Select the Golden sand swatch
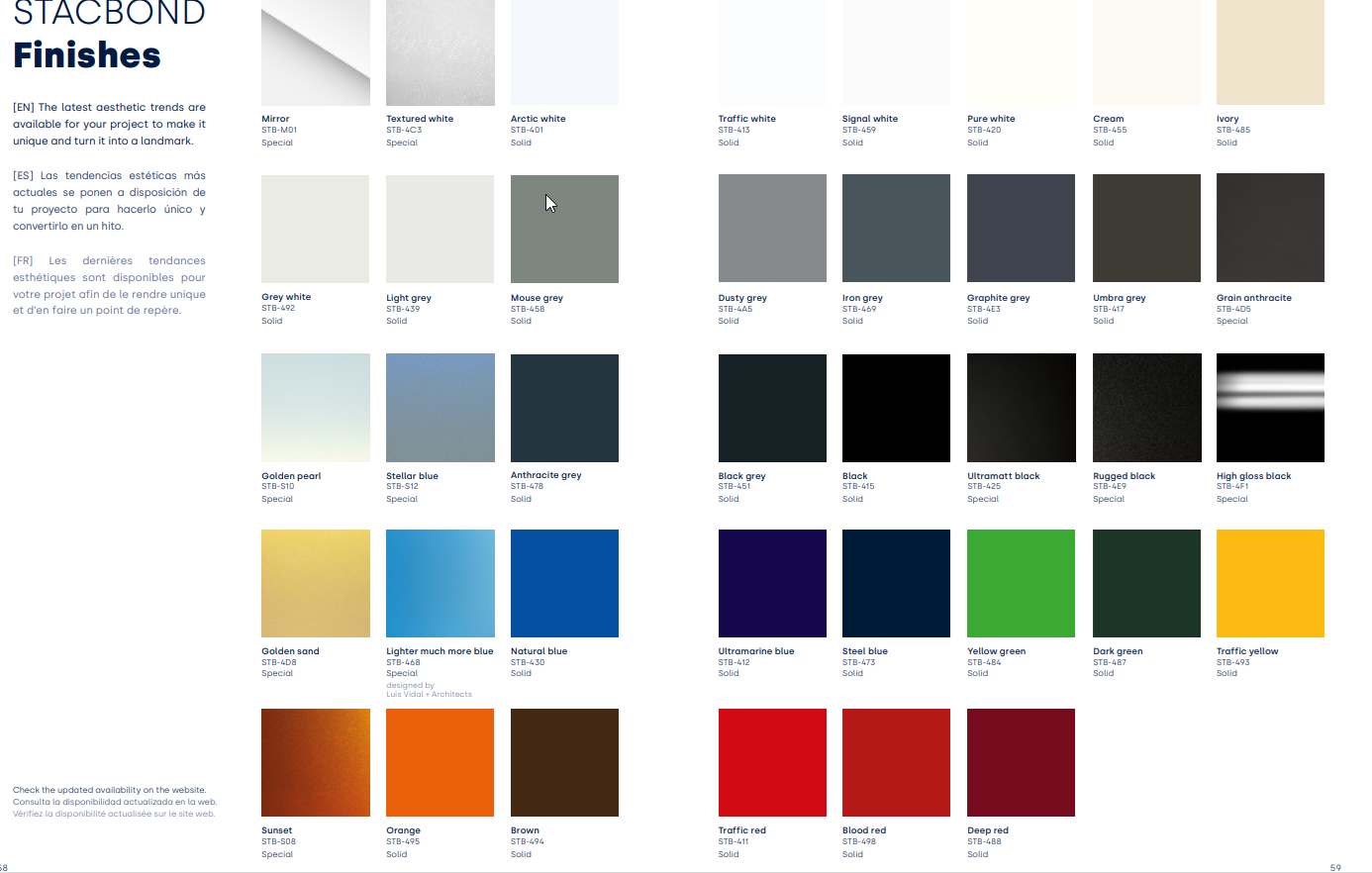 point(315,584)
